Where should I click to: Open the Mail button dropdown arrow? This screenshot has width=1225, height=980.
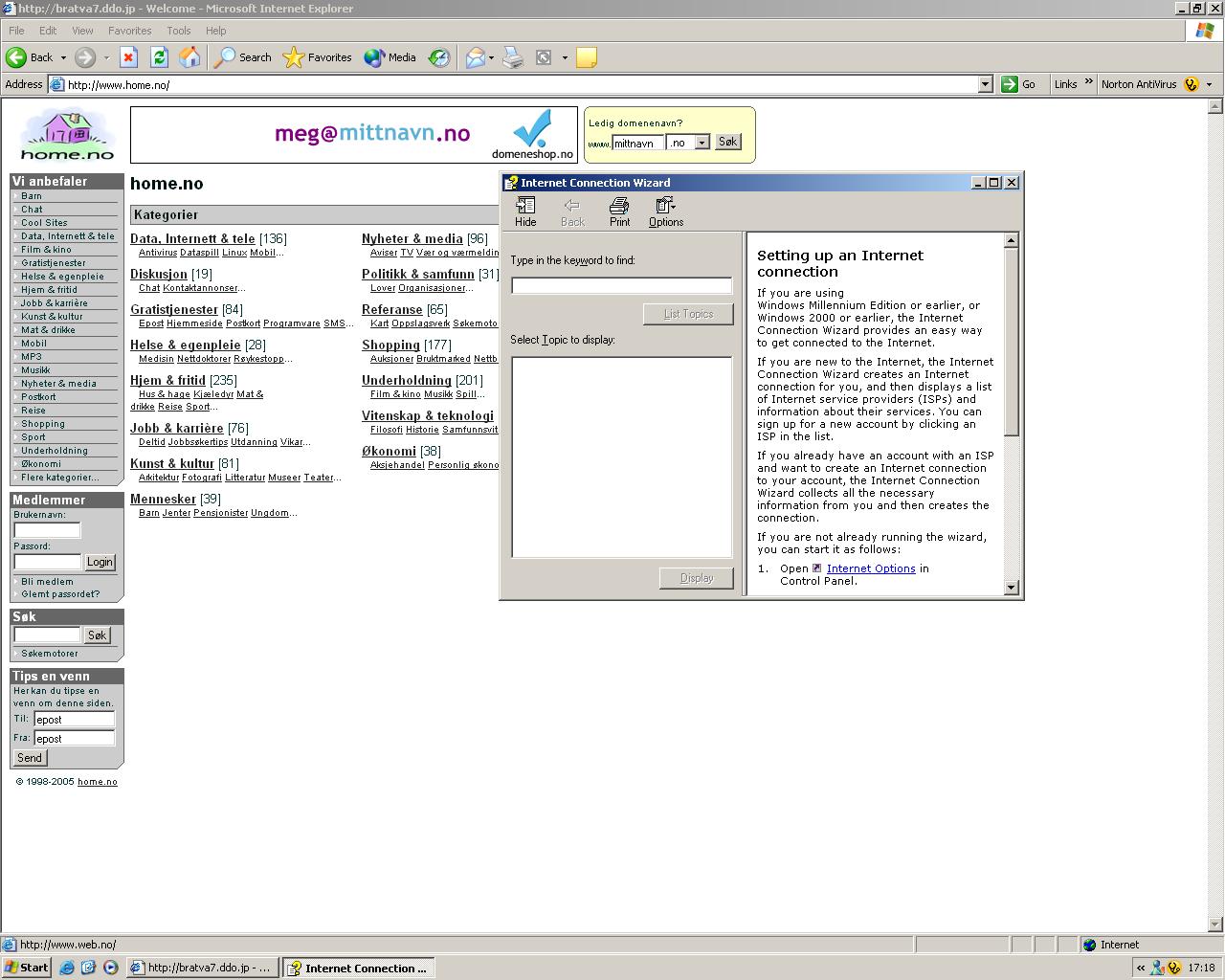491,57
